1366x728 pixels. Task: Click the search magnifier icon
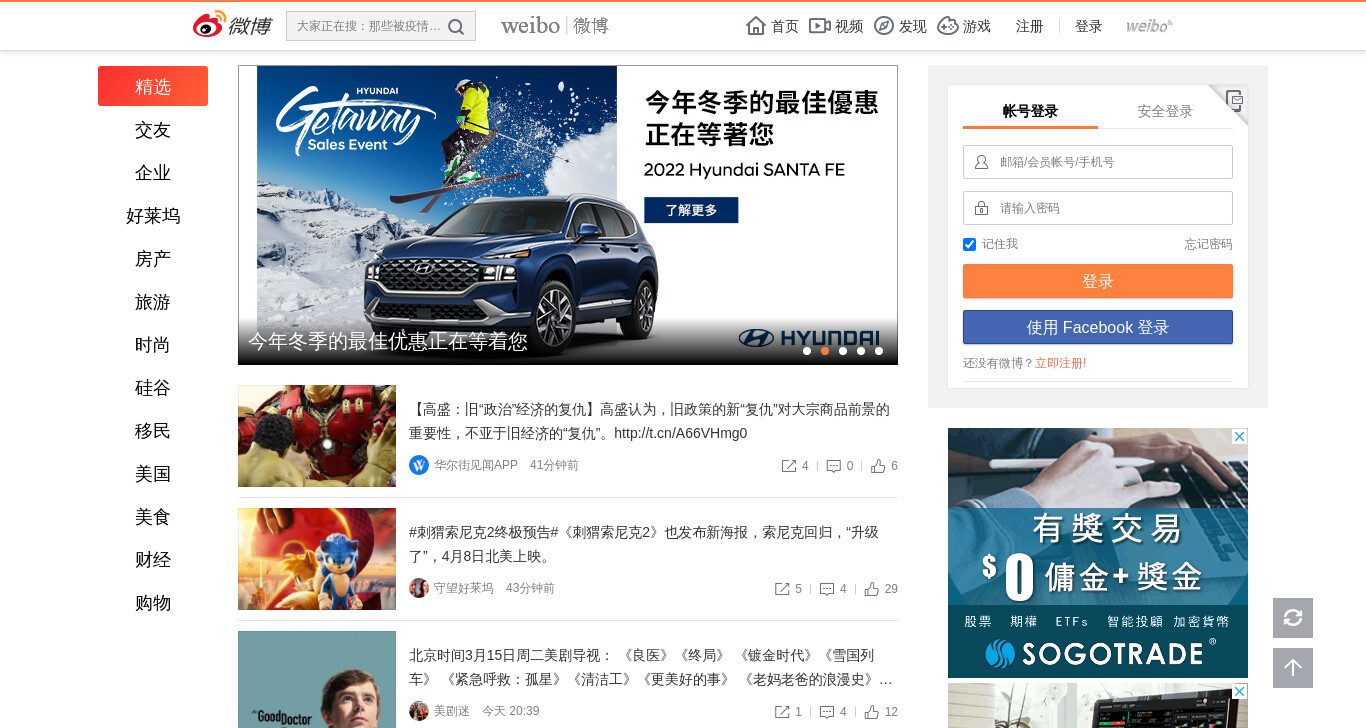[456, 27]
